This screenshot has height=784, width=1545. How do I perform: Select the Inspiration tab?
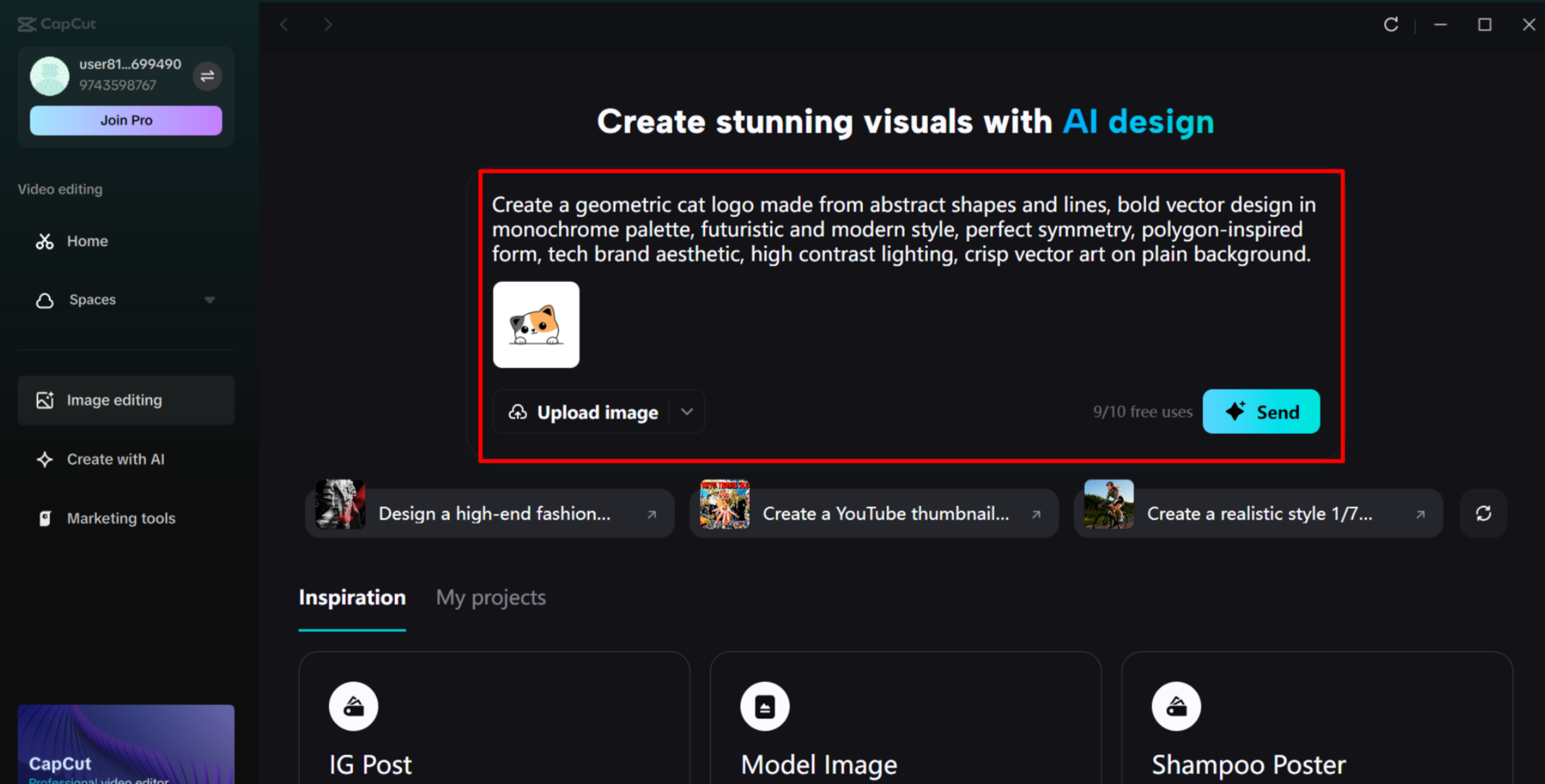(x=352, y=597)
